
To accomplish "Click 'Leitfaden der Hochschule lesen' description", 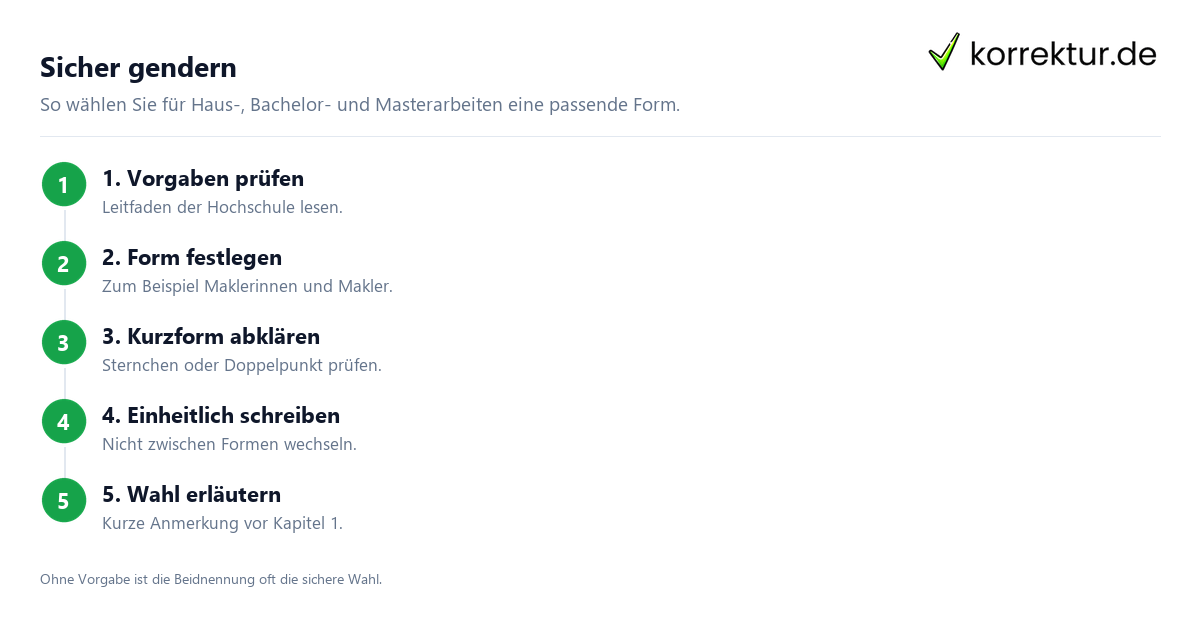I will point(222,208).
